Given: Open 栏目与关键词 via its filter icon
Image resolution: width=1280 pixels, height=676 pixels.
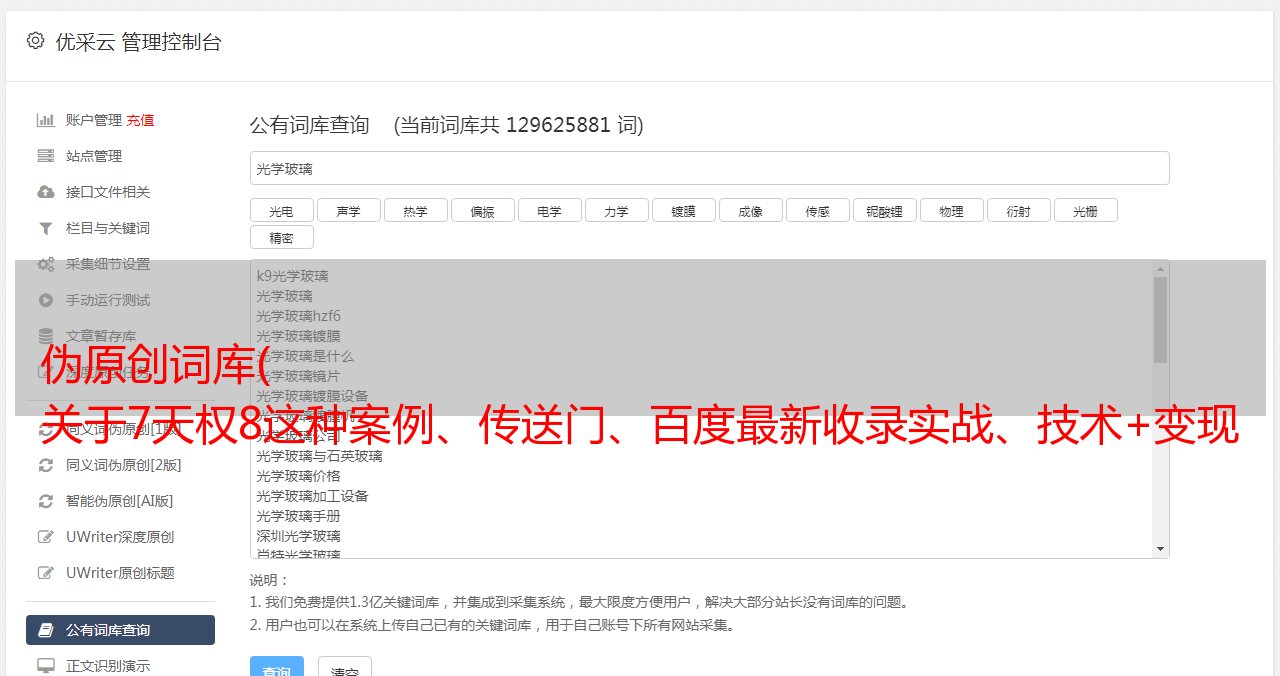Looking at the screenshot, I should (46, 228).
